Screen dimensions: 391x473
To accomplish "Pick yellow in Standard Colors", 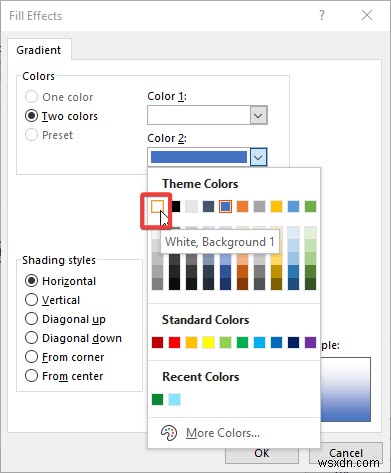I will 208,342.
